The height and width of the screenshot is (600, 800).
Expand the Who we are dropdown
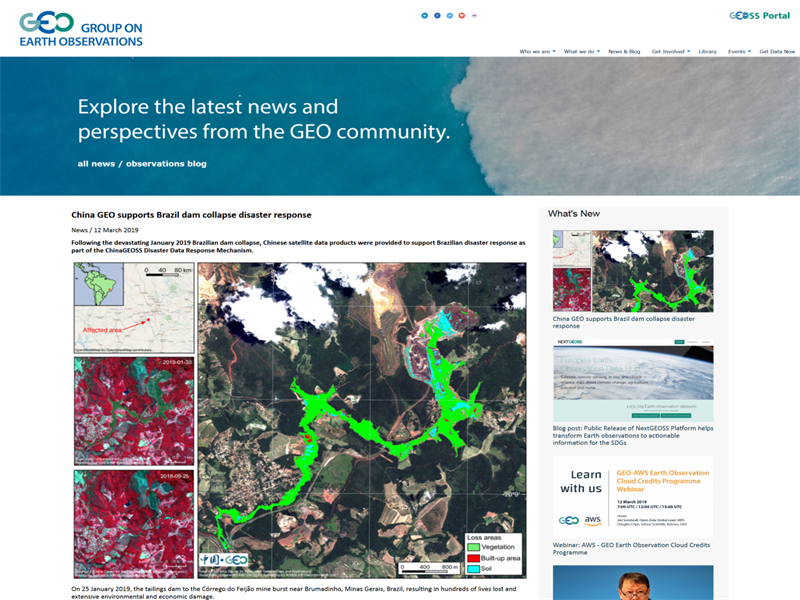point(537,51)
